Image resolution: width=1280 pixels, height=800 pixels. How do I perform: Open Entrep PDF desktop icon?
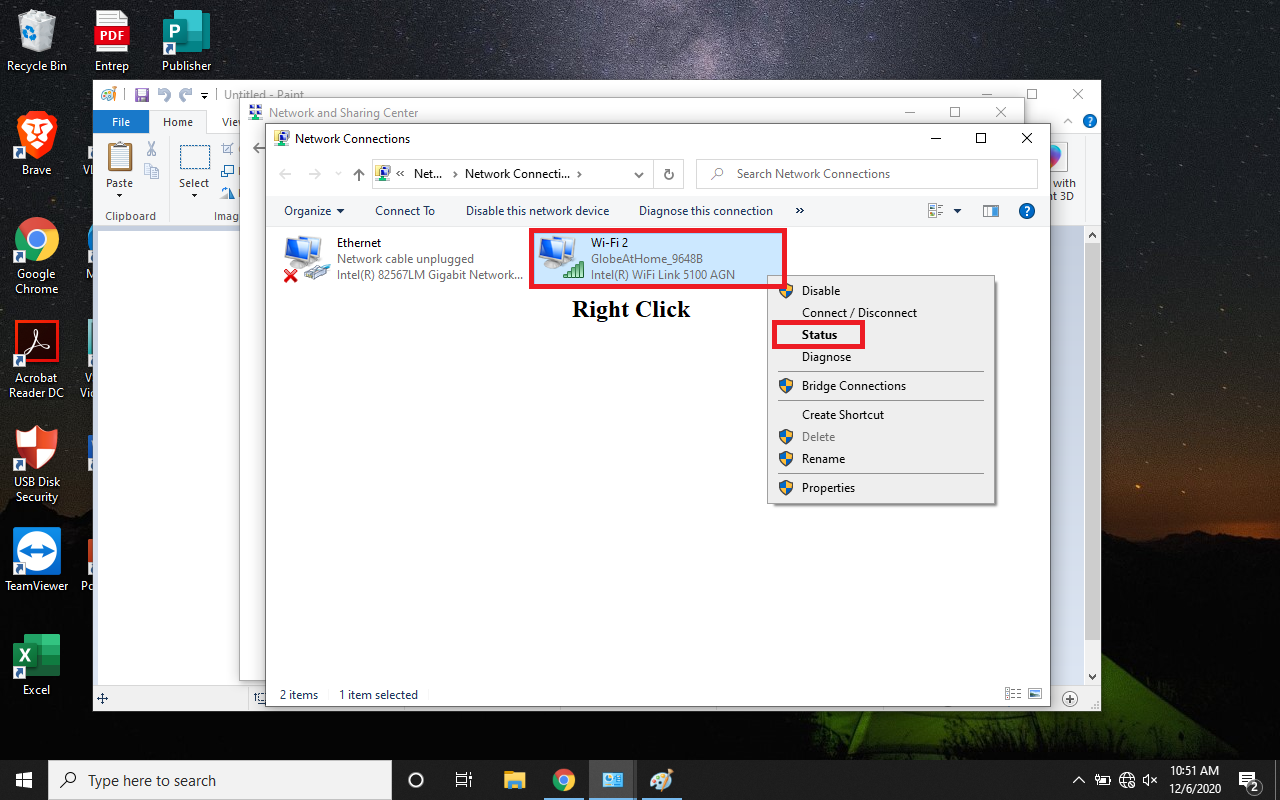click(x=112, y=41)
